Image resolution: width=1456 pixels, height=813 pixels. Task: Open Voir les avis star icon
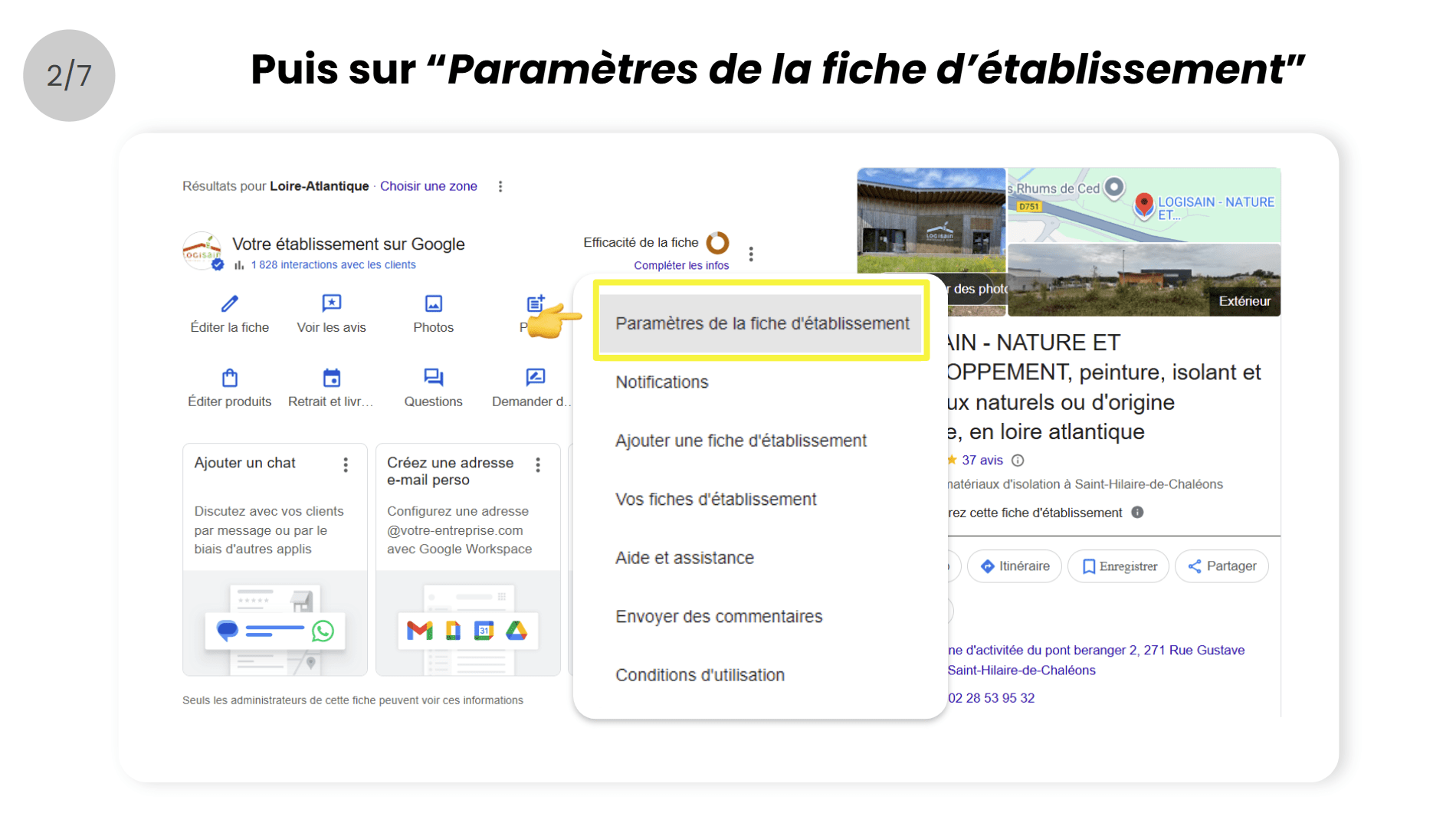pos(331,303)
